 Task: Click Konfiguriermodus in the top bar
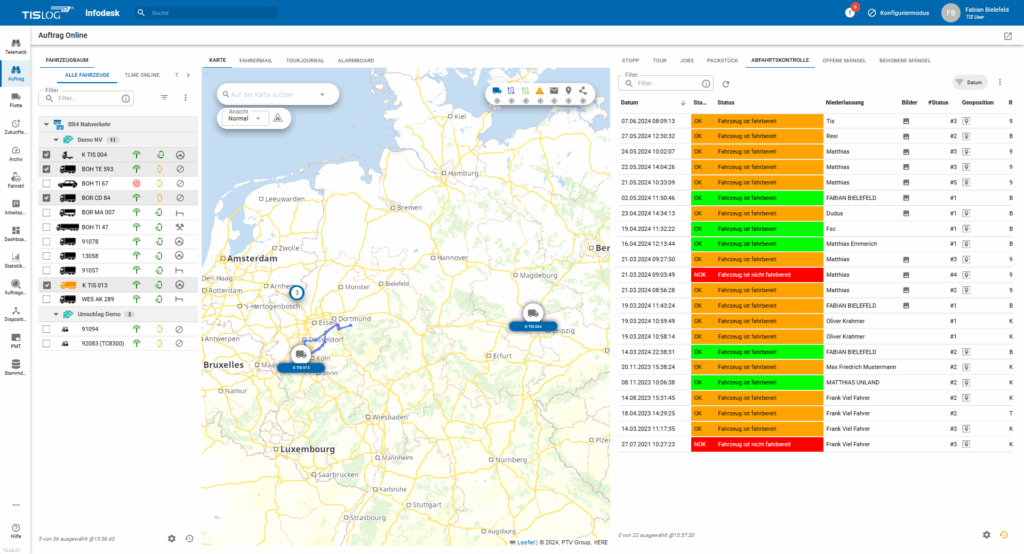pyautogui.click(x=897, y=13)
